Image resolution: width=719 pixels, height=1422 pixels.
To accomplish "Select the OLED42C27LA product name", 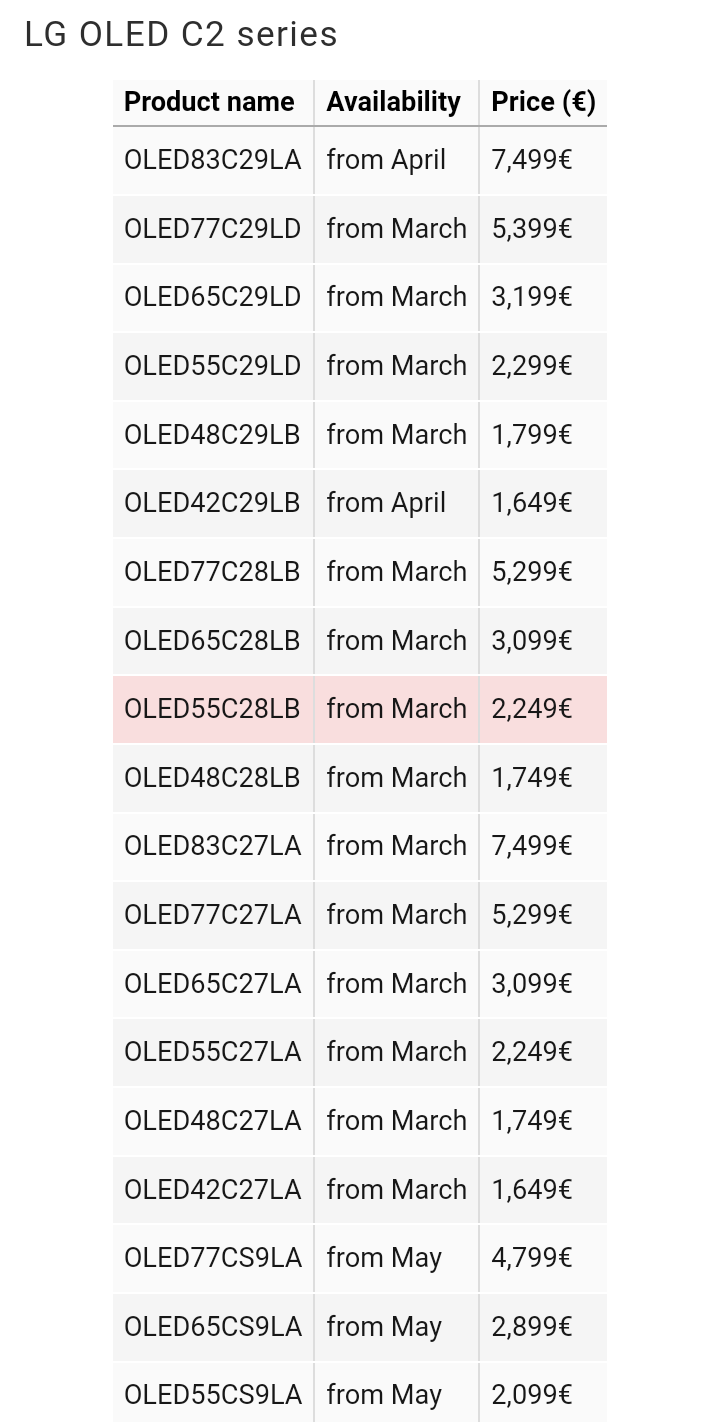I will click(212, 1190).
